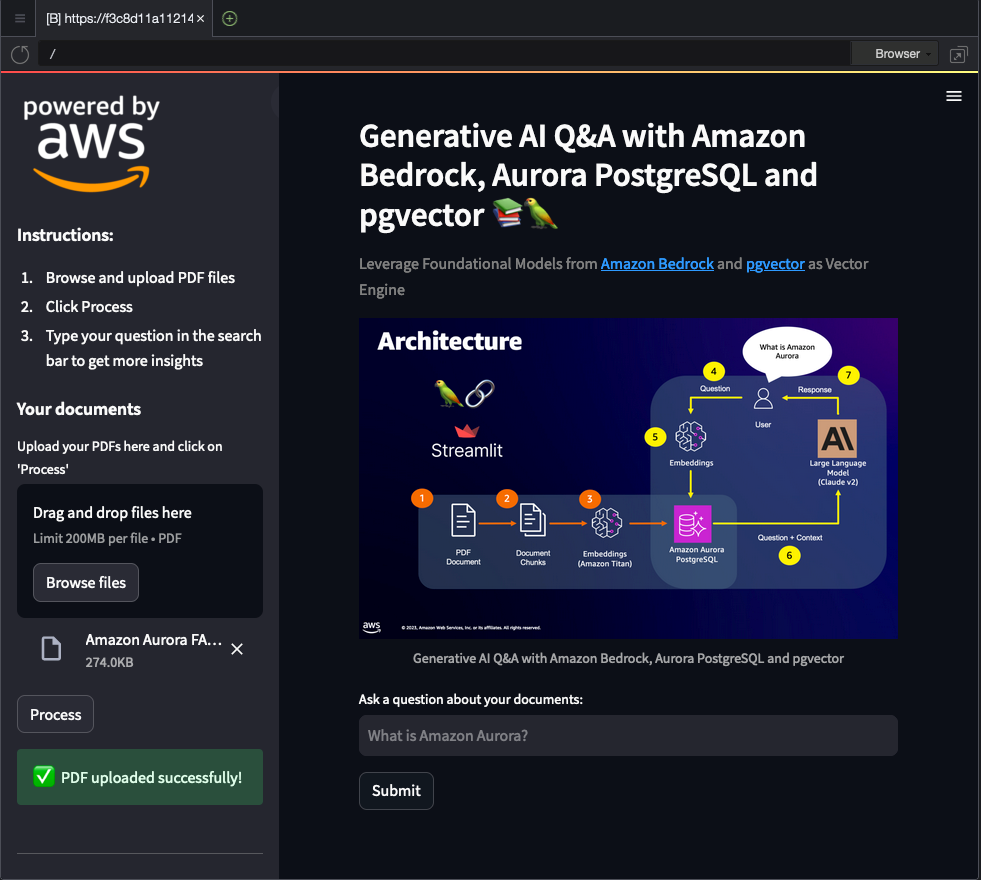Image resolution: width=981 pixels, height=880 pixels.
Task: Open the Browser dropdown selector
Action: click(896, 54)
